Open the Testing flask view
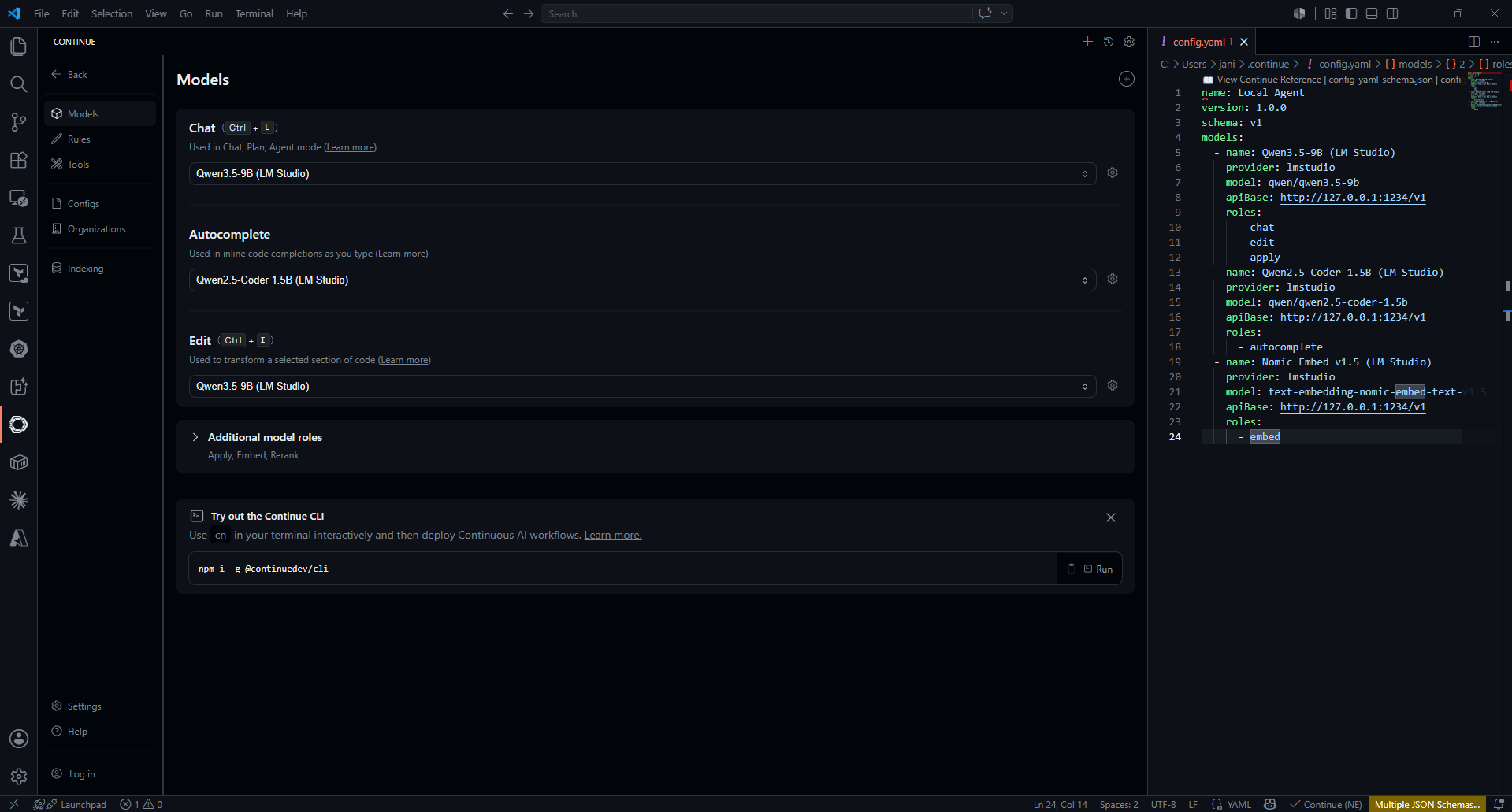 [x=18, y=235]
